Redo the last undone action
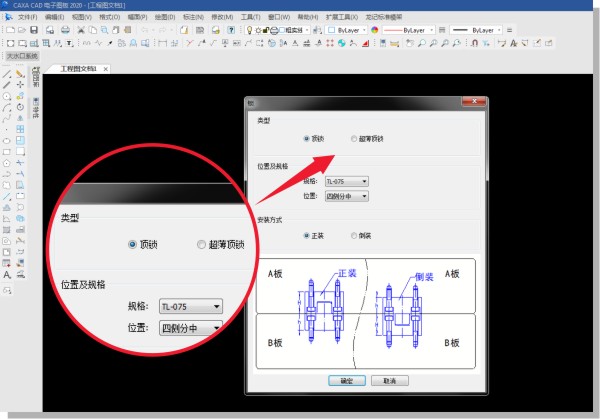 (163, 30)
